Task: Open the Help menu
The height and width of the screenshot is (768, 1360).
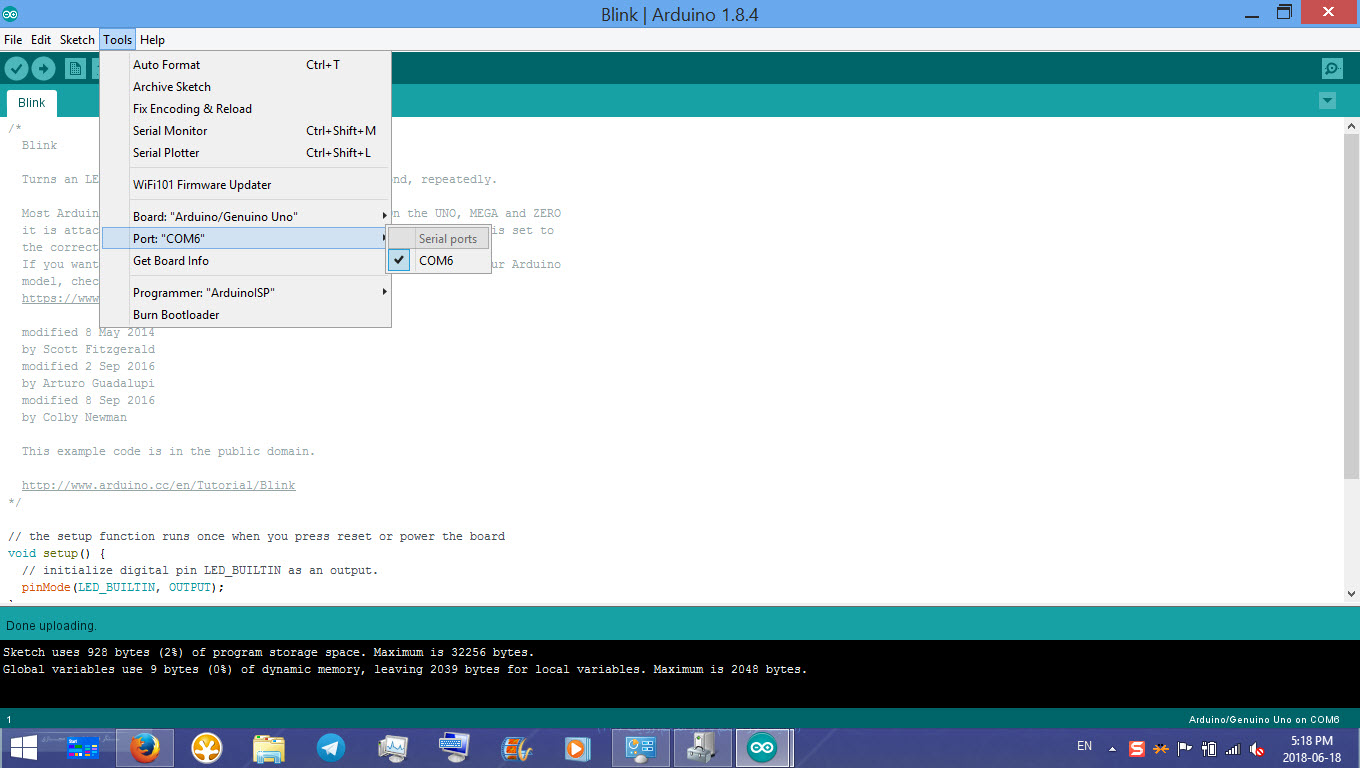Action: [152, 40]
